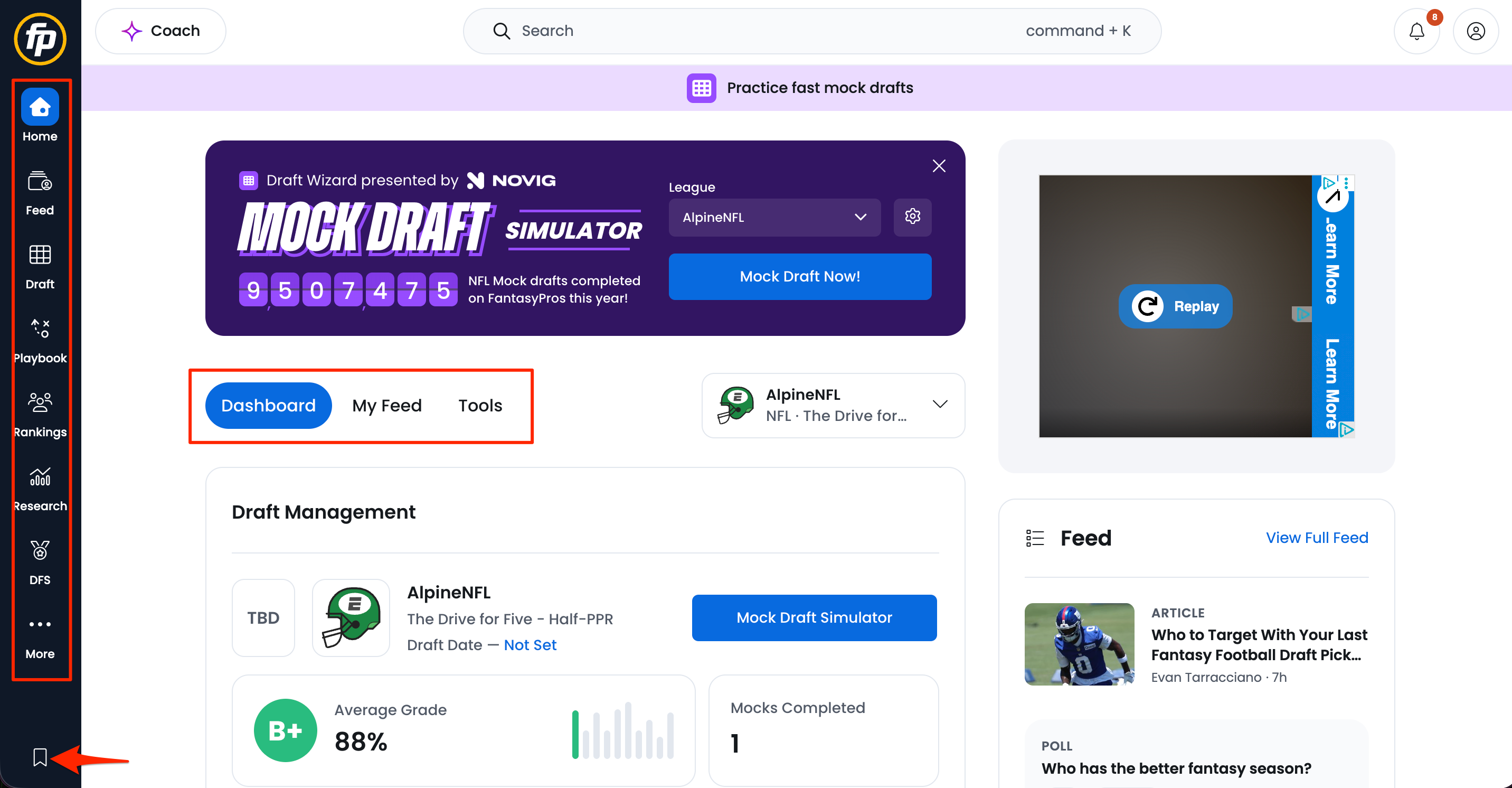Go to Home in the sidebar
This screenshot has height=788, width=1512.
[x=40, y=116]
